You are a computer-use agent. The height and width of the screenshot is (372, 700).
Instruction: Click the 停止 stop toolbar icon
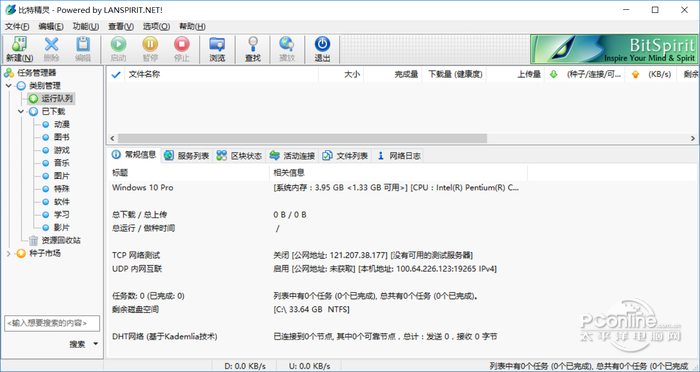coord(182,49)
